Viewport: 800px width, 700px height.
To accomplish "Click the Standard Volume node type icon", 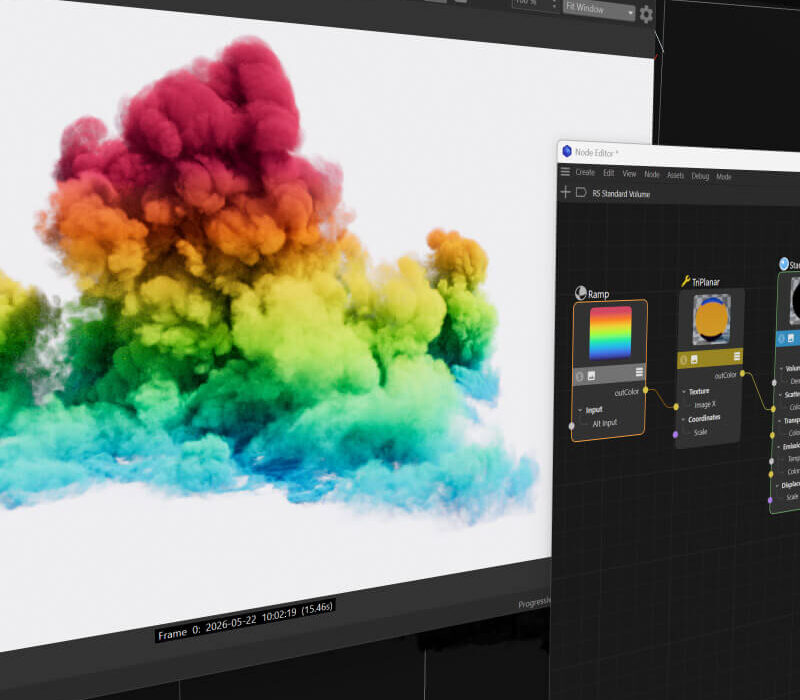I will (784, 264).
